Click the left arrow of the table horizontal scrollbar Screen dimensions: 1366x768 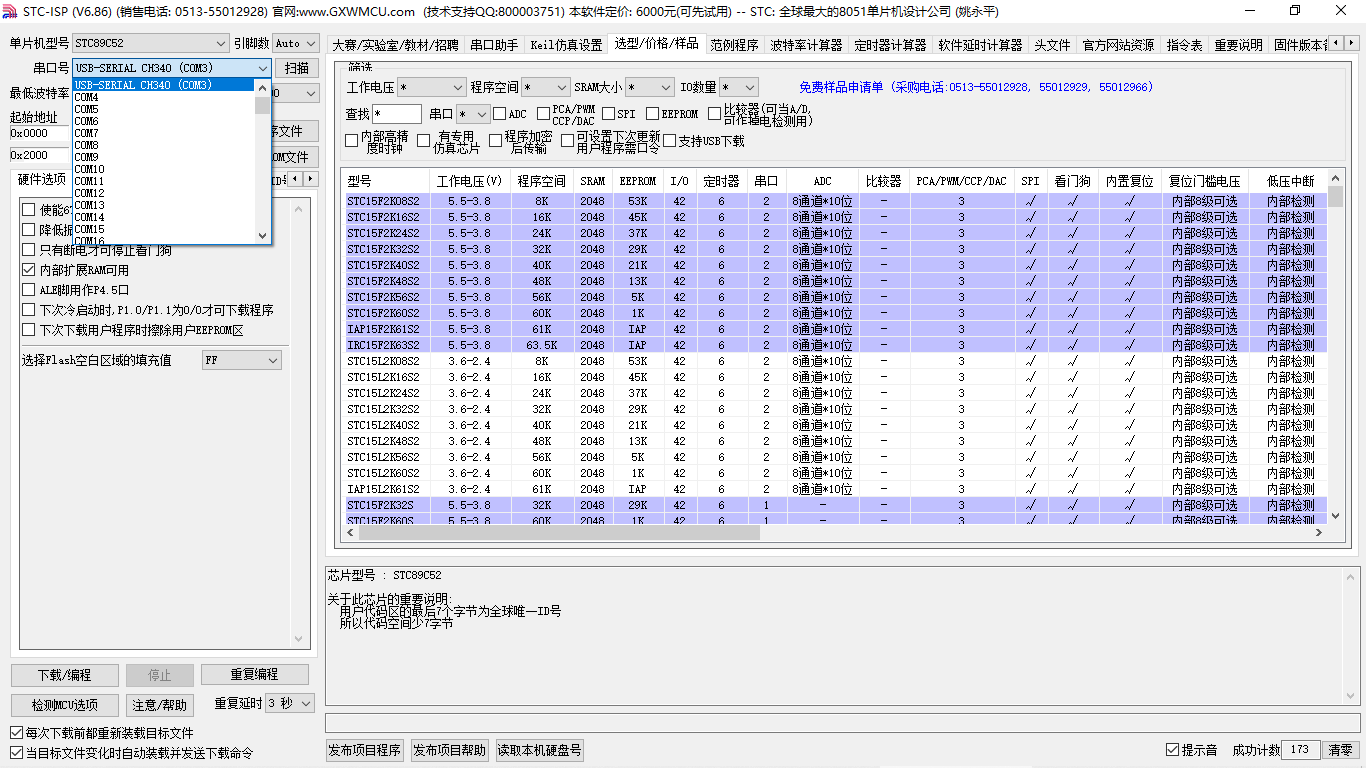[x=349, y=533]
